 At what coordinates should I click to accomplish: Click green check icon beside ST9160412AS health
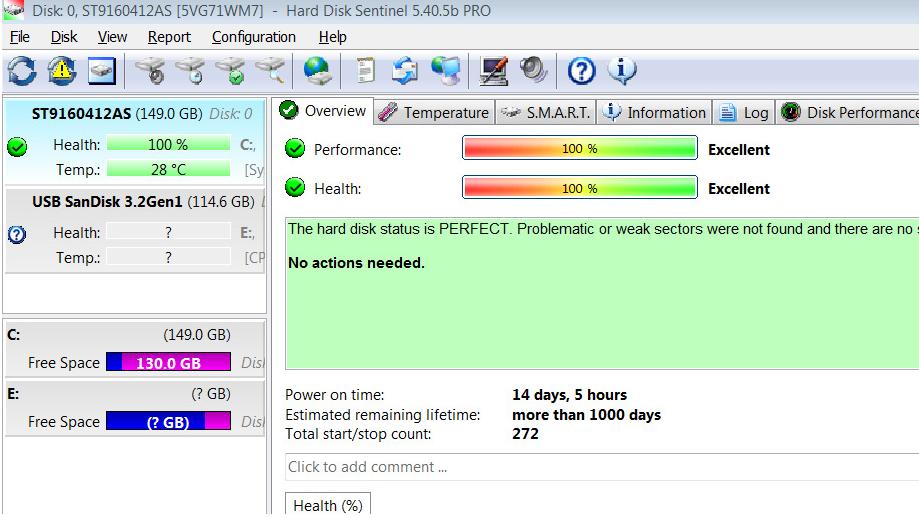point(18,146)
